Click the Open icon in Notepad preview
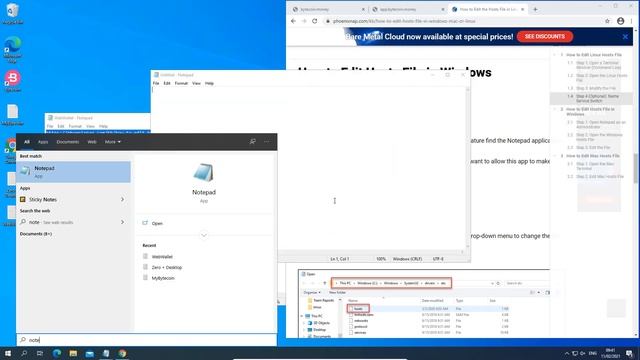This screenshot has height=360, width=640. tap(145, 223)
